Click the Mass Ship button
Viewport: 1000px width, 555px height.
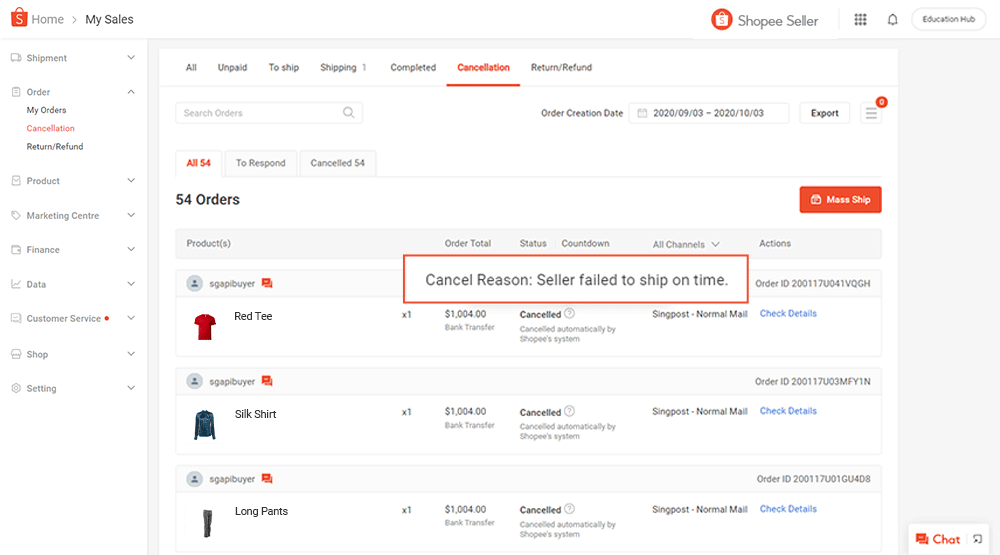(840, 200)
